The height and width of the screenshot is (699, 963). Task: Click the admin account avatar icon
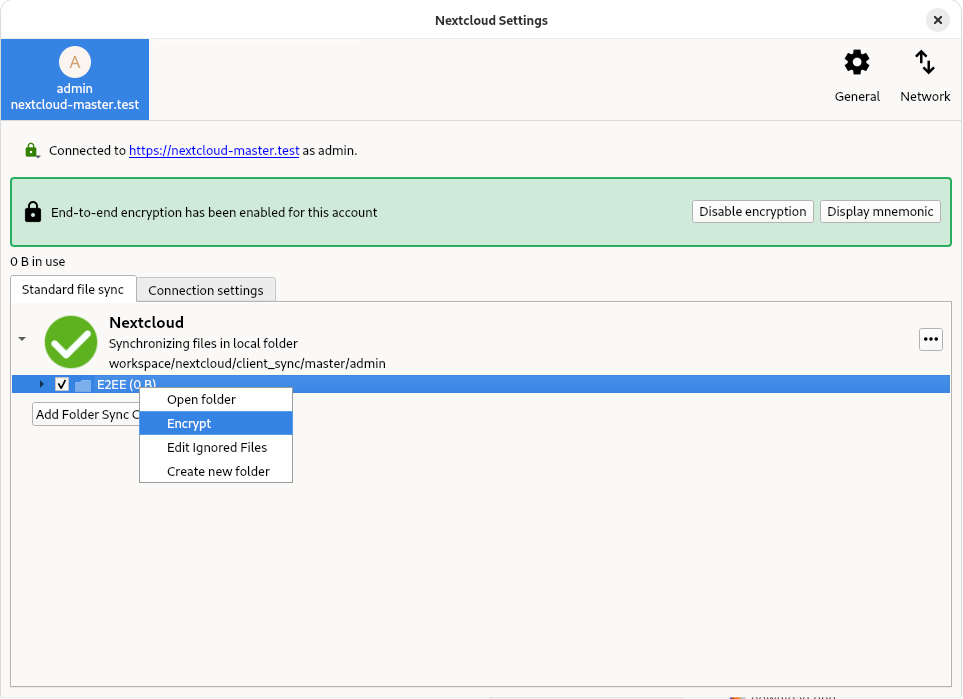pos(74,63)
